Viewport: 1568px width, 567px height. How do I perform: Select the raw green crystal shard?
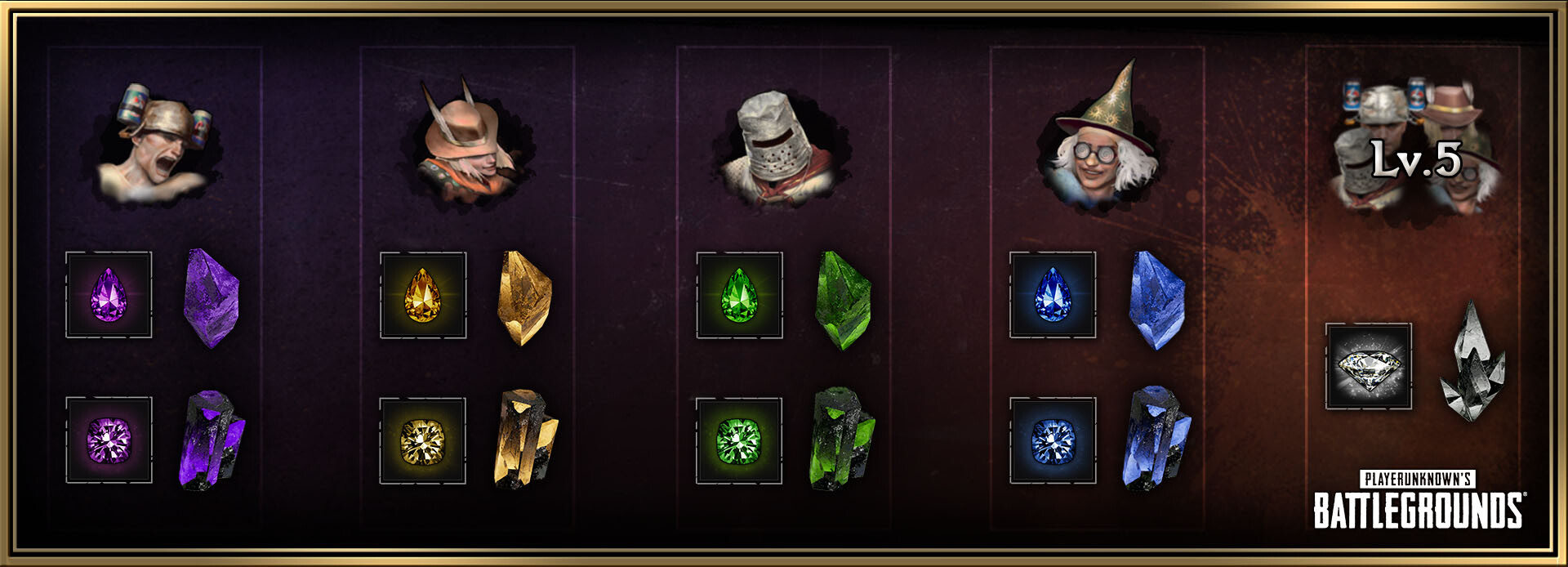click(843, 300)
